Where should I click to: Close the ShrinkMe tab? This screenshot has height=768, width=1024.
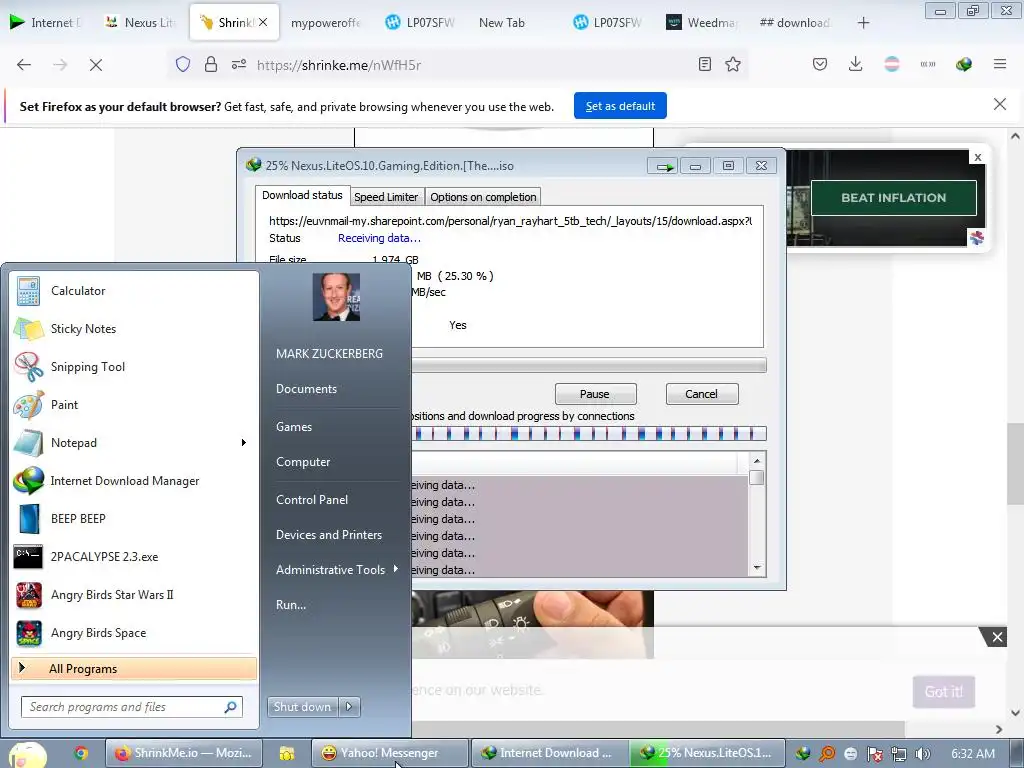pyautogui.click(x=263, y=22)
